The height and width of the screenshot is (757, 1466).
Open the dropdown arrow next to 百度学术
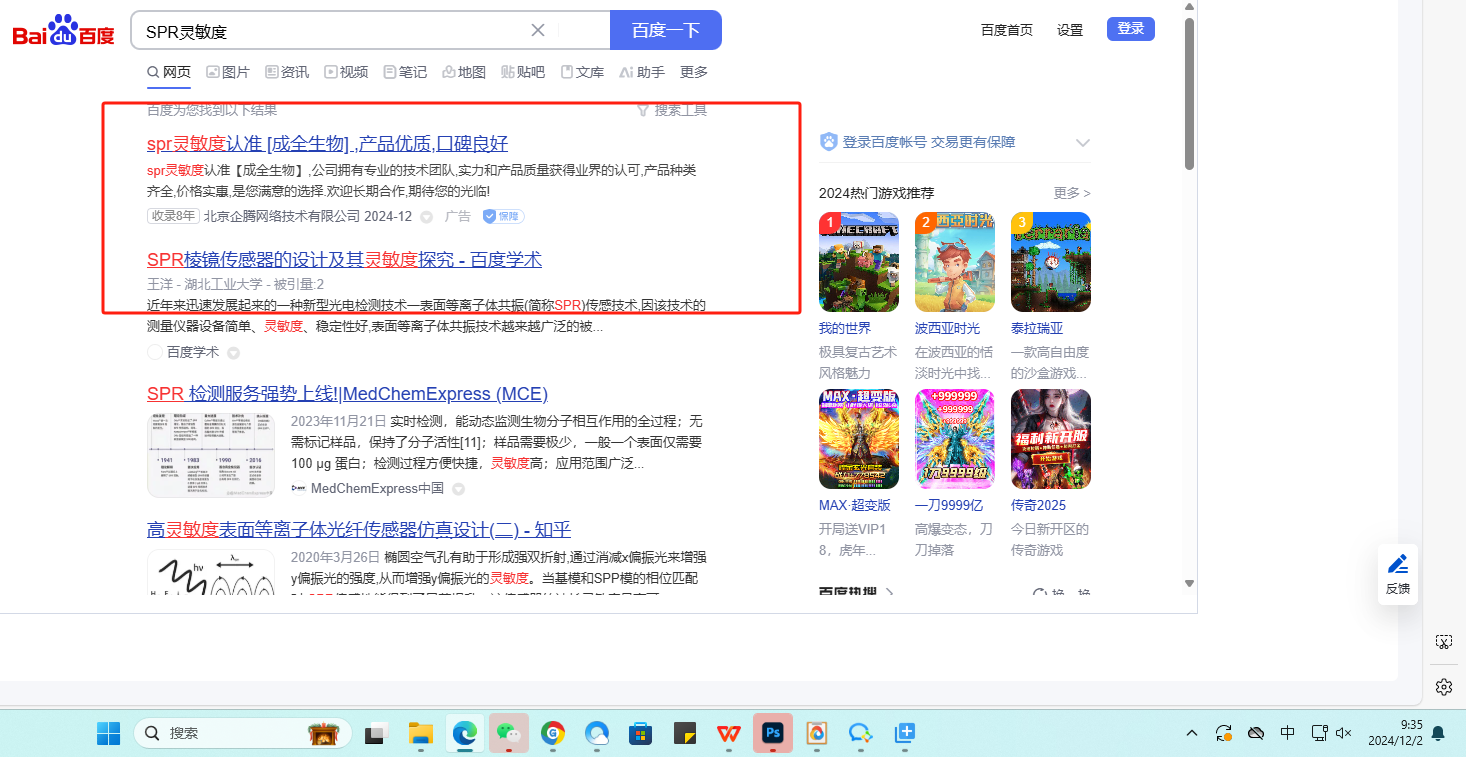point(233,353)
